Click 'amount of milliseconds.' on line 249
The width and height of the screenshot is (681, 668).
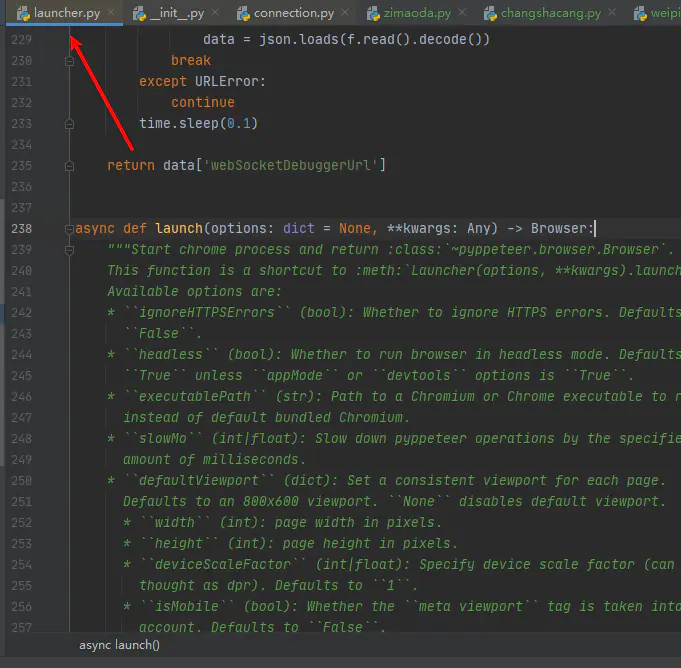(215, 460)
